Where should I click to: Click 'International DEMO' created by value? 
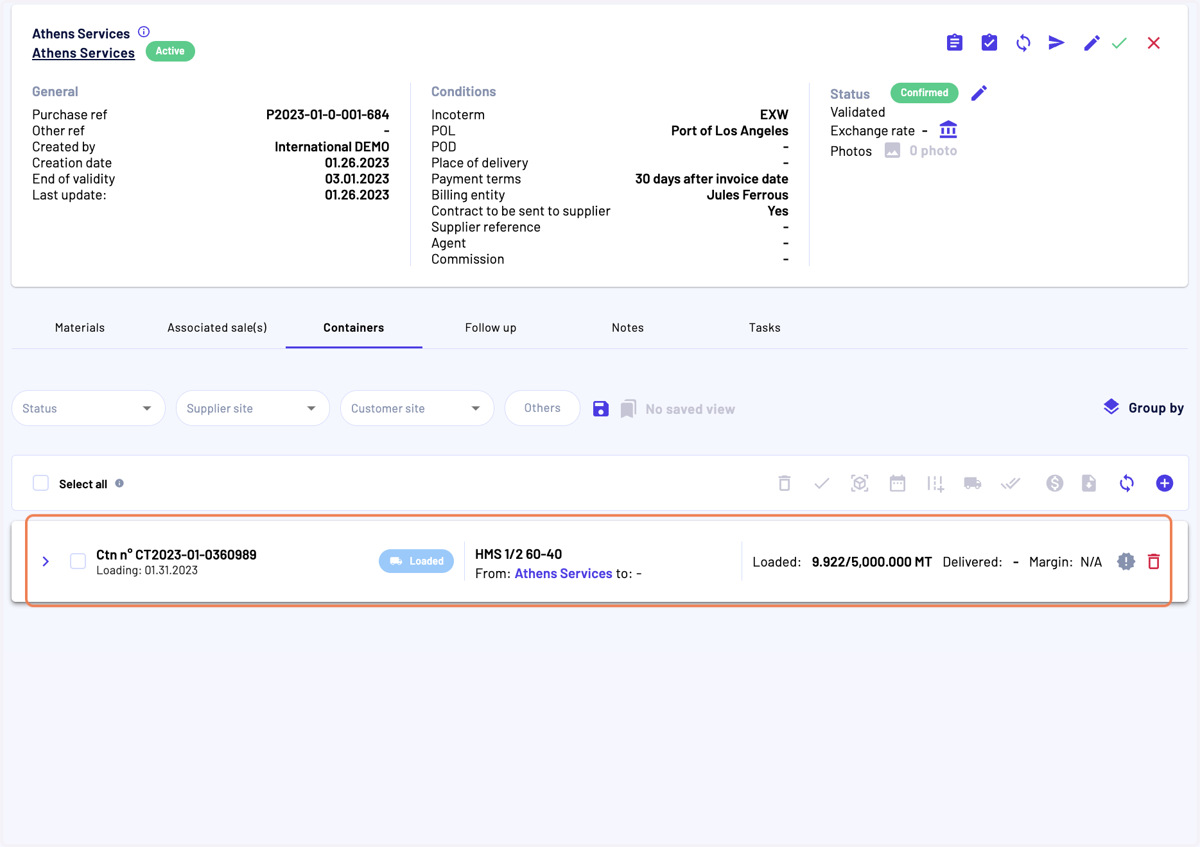tap(332, 146)
